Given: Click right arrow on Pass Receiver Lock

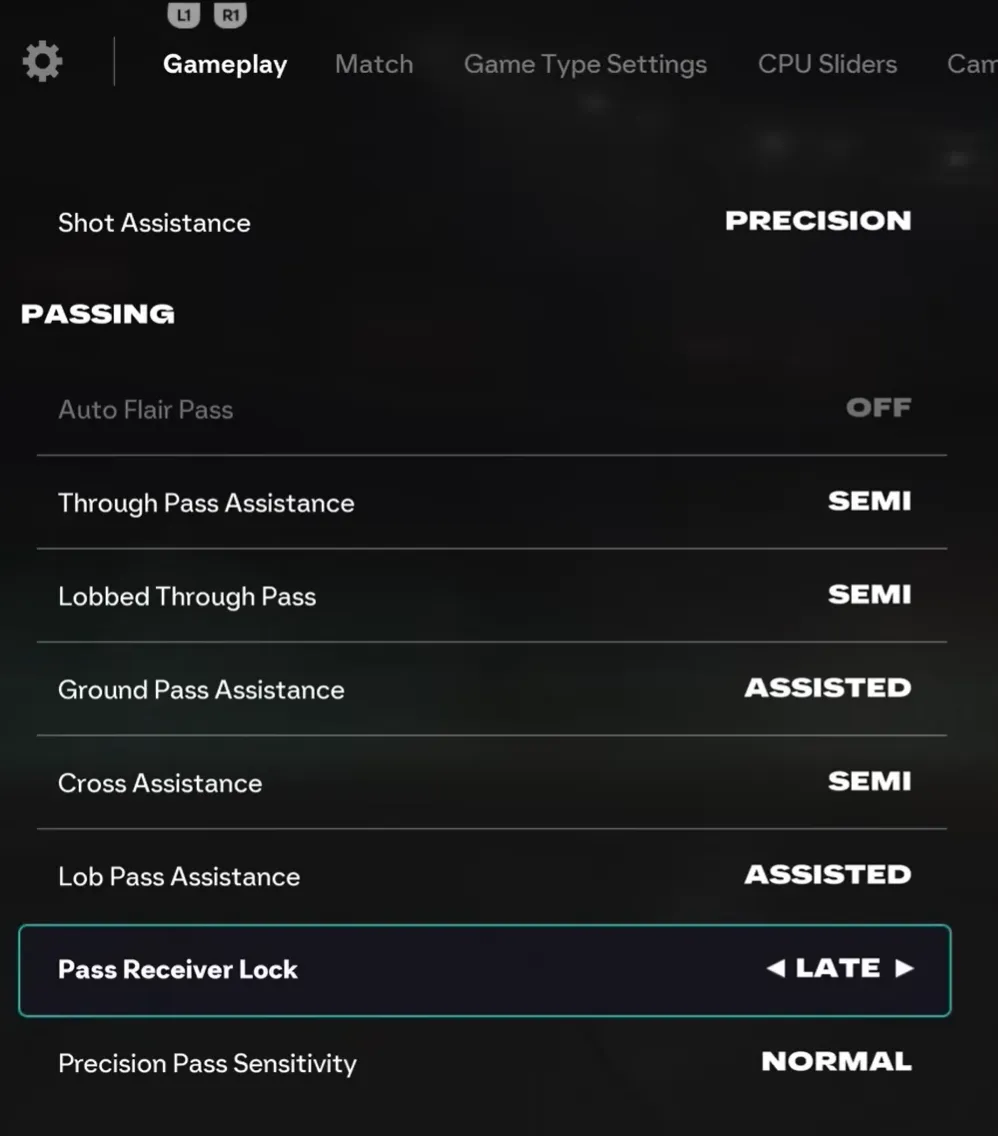Looking at the screenshot, I should 904,968.
